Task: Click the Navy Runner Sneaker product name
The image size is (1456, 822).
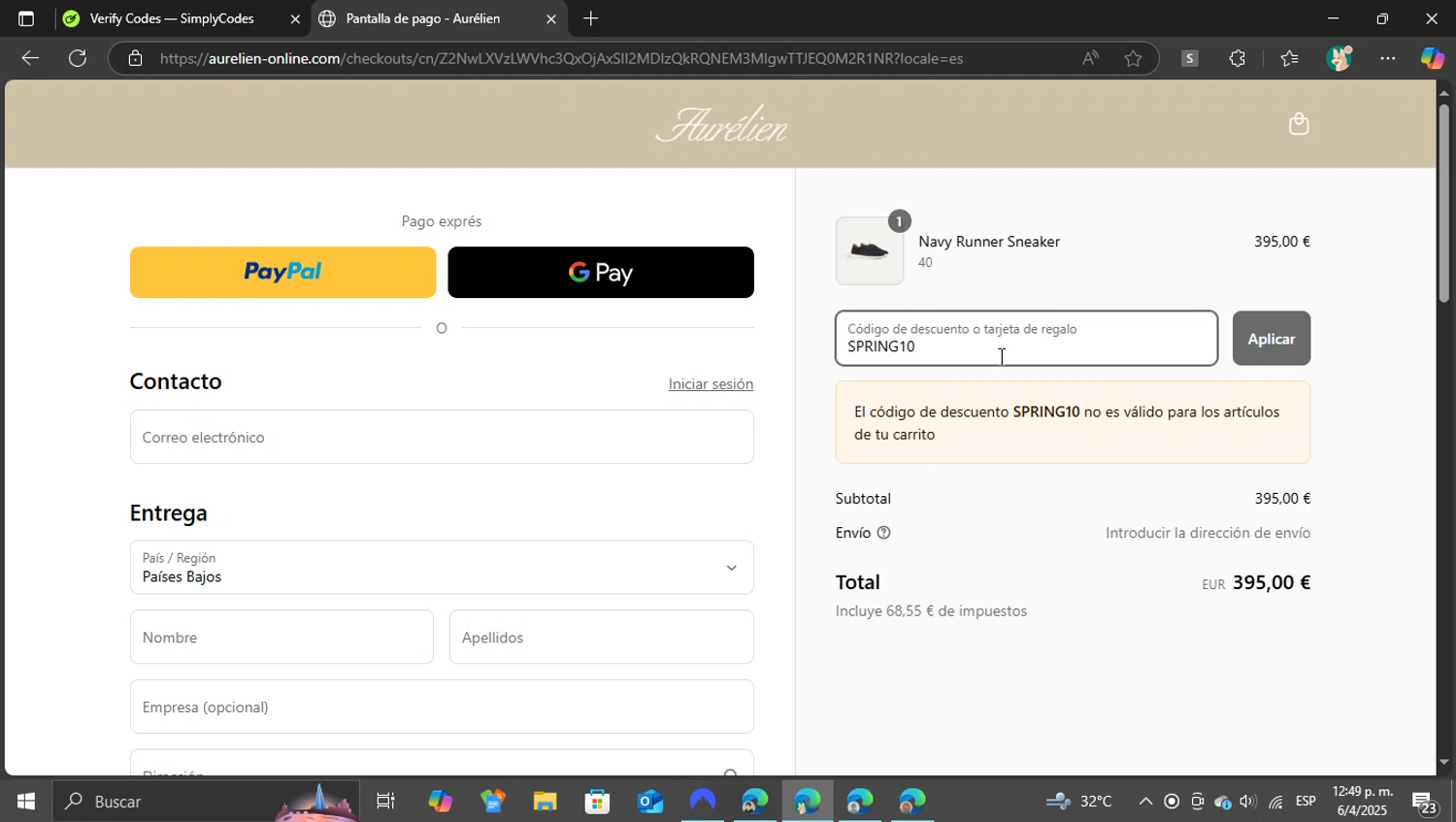Action: (989, 242)
